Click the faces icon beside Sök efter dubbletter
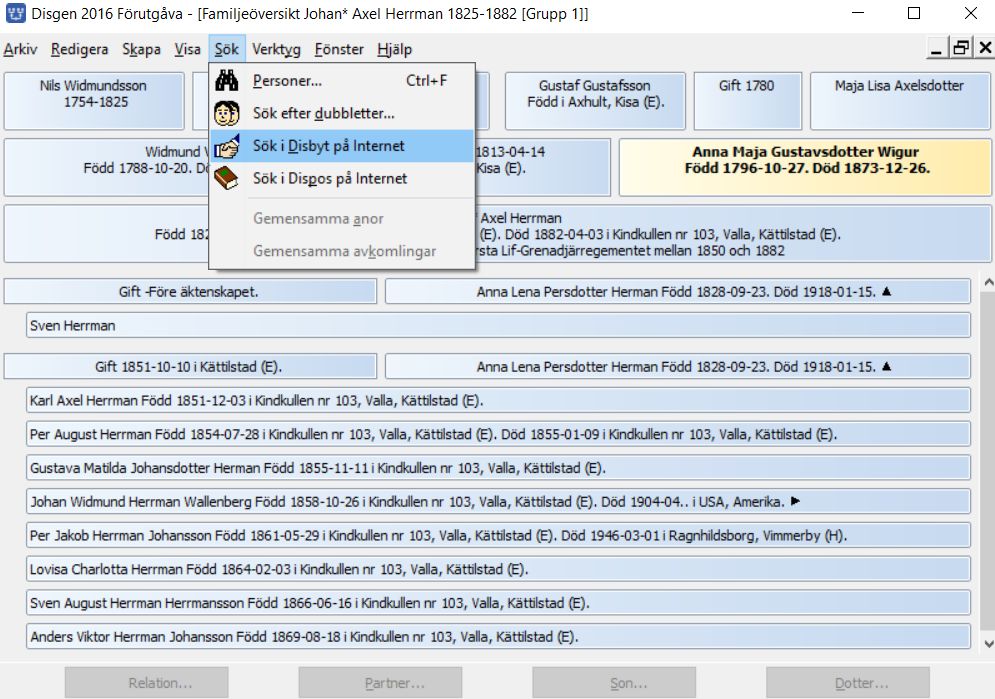This screenshot has height=699, width=995. click(227, 114)
